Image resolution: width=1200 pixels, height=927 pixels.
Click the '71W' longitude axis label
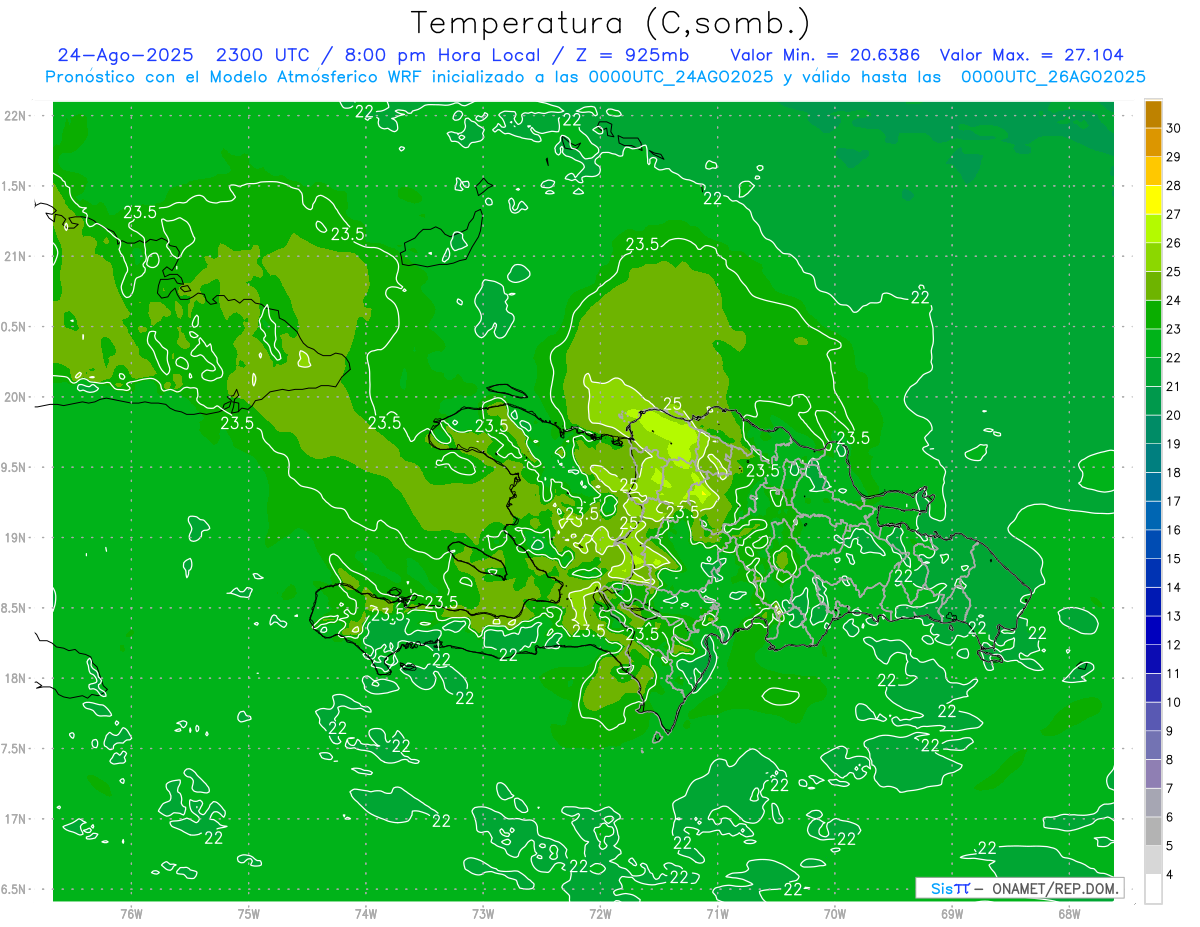717,914
